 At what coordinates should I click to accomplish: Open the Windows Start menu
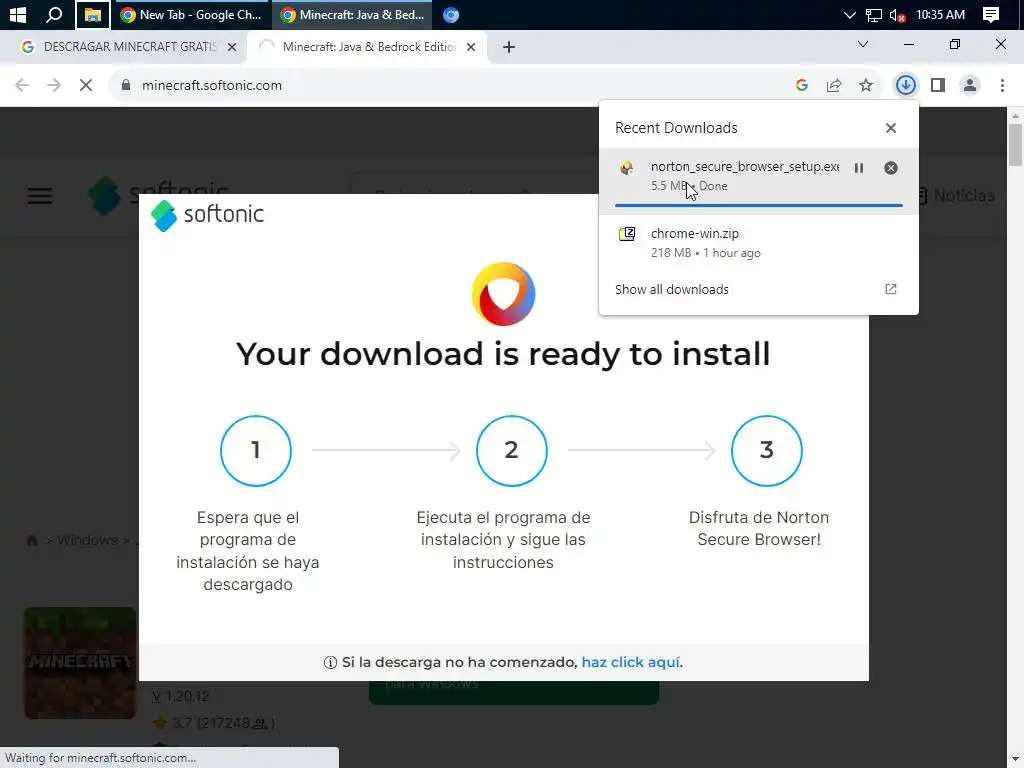(18, 14)
